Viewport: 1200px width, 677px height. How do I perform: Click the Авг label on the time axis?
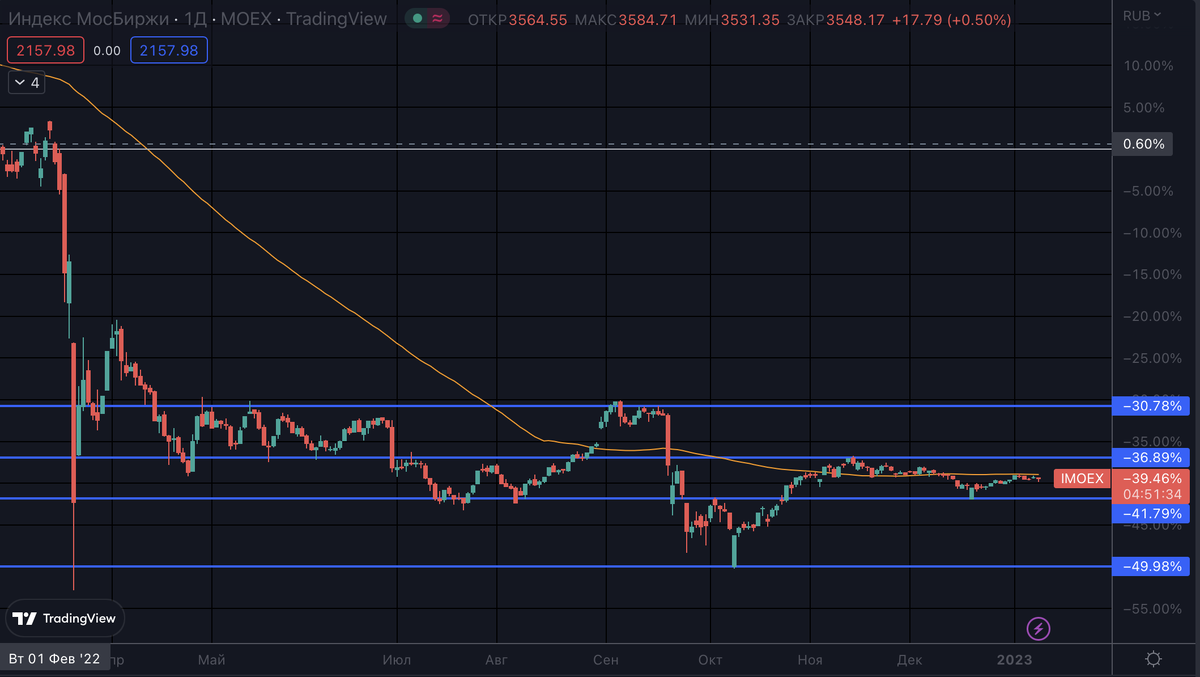click(496, 660)
